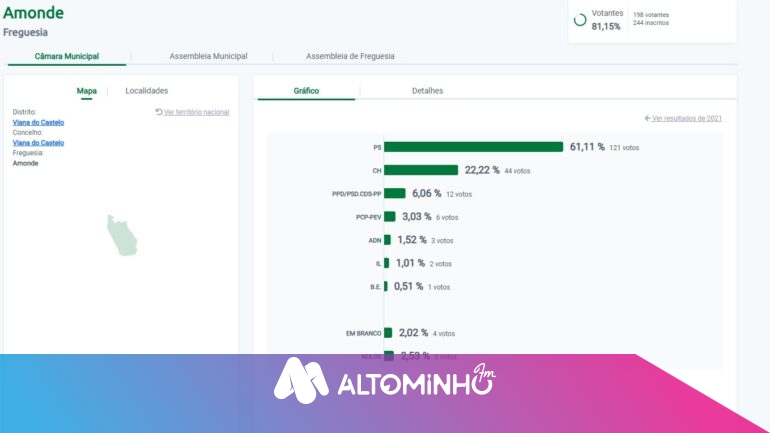Click the 61,11 % value

click(587, 147)
